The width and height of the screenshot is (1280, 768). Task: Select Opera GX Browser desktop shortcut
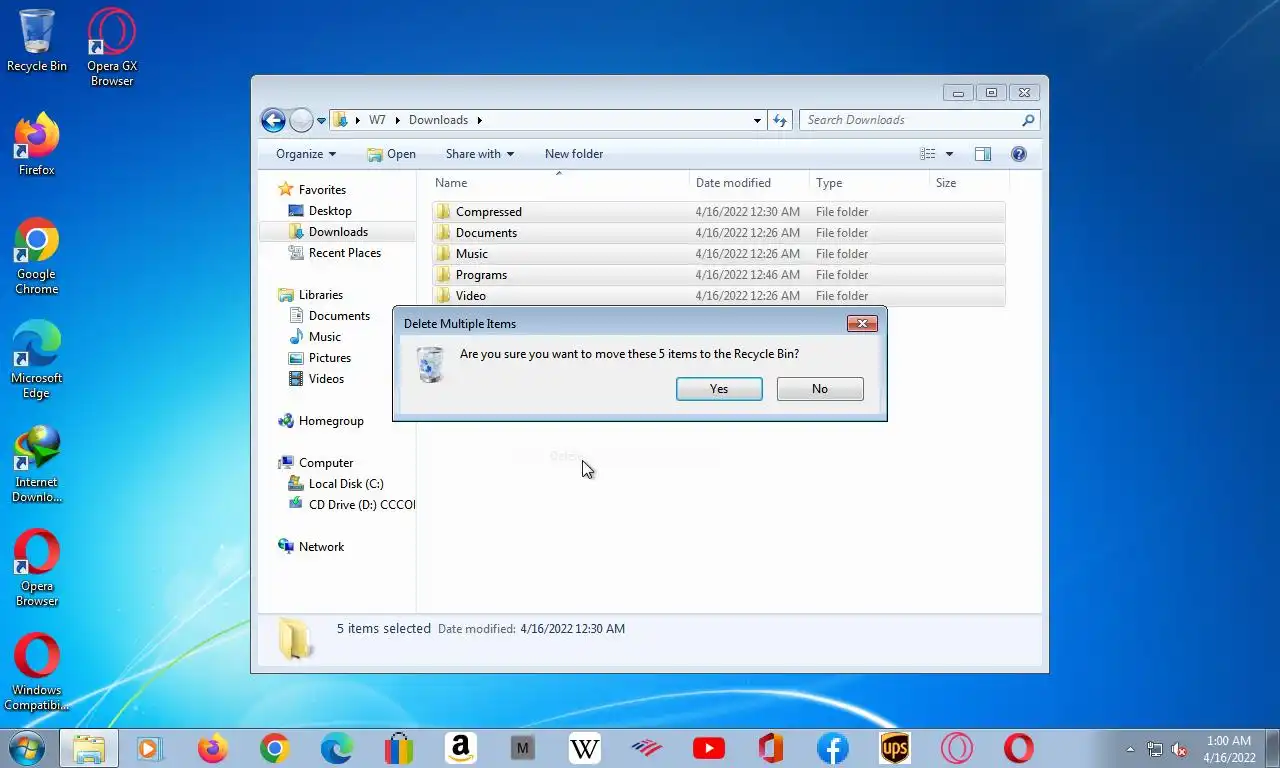click(x=112, y=47)
